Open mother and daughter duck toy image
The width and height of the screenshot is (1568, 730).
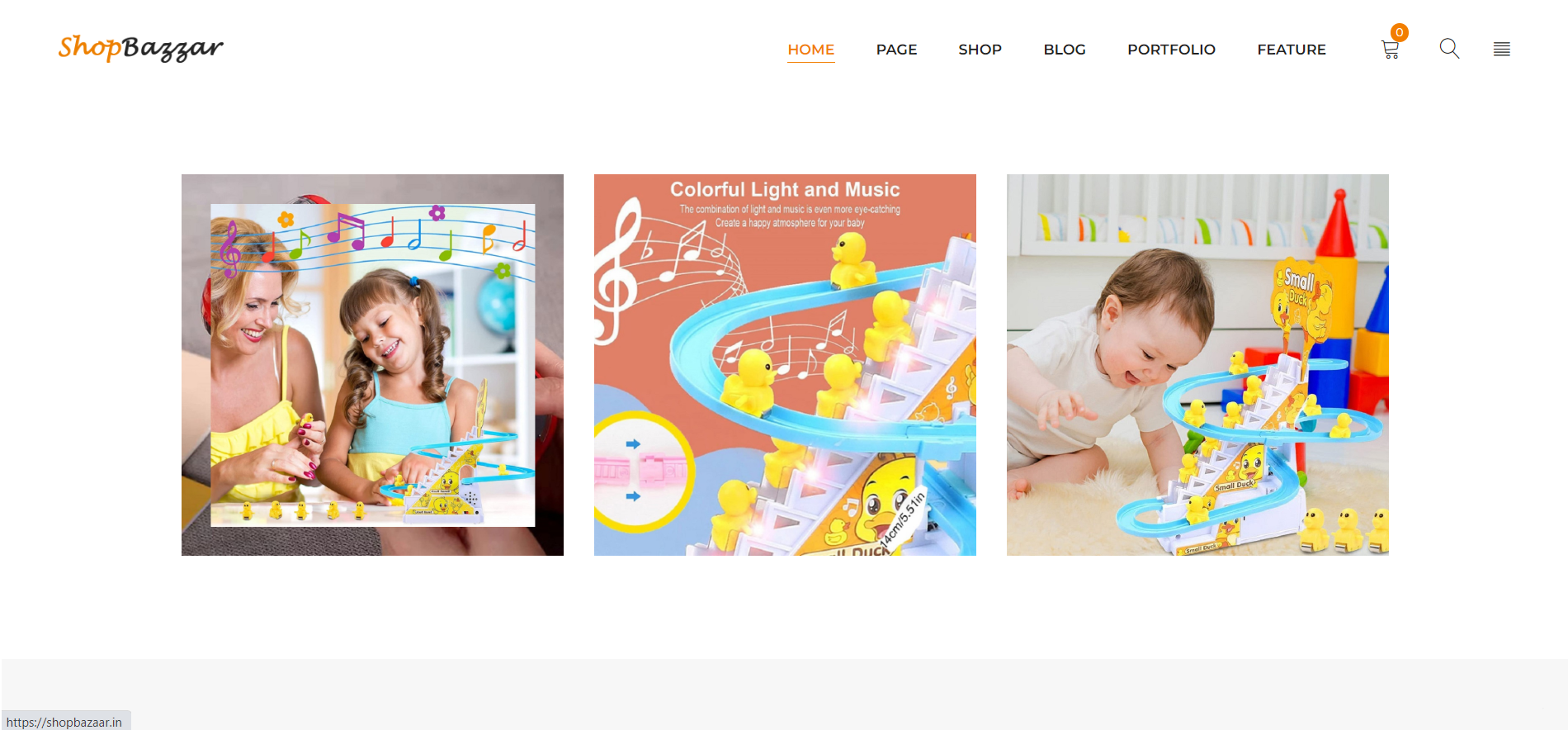(x=372, y=365)
